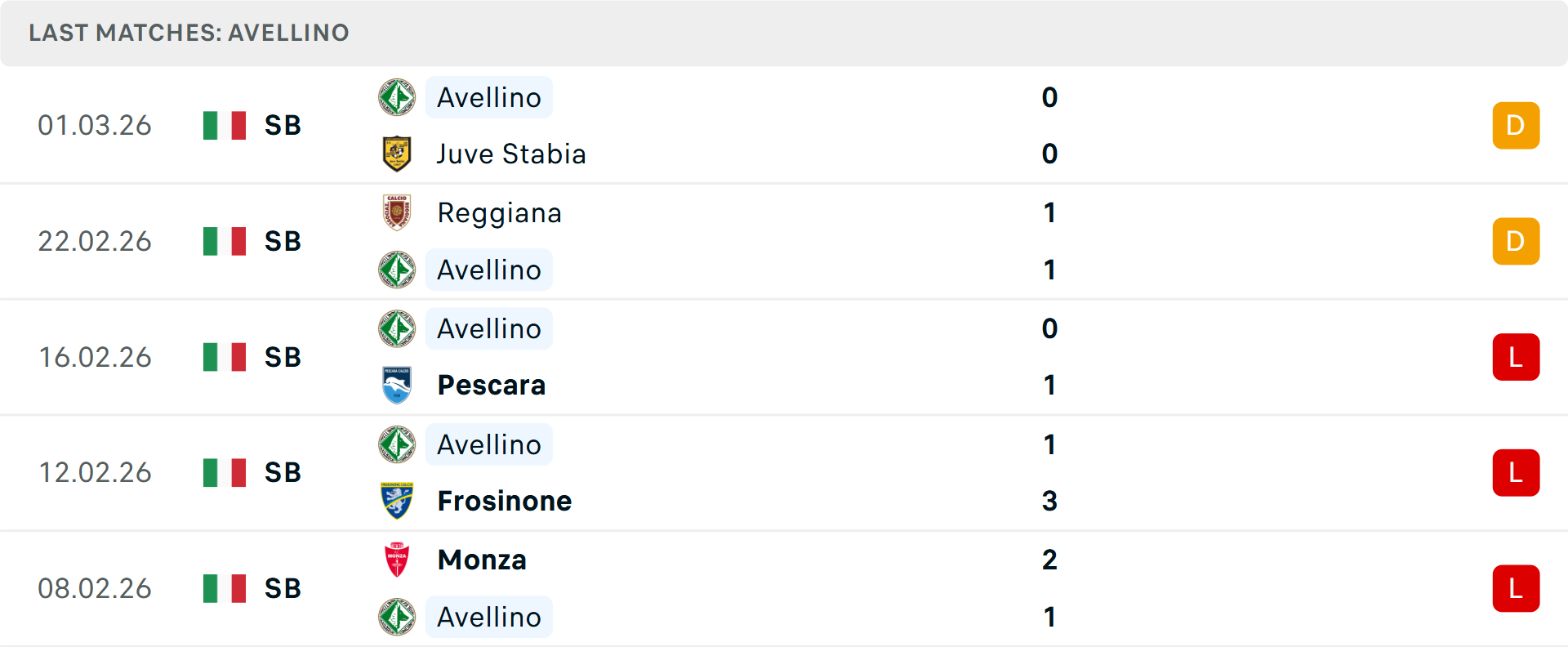Open Reggiana team link
Image resolution: width=1568 pixels, height=647 pixels.
click(499, 212)
